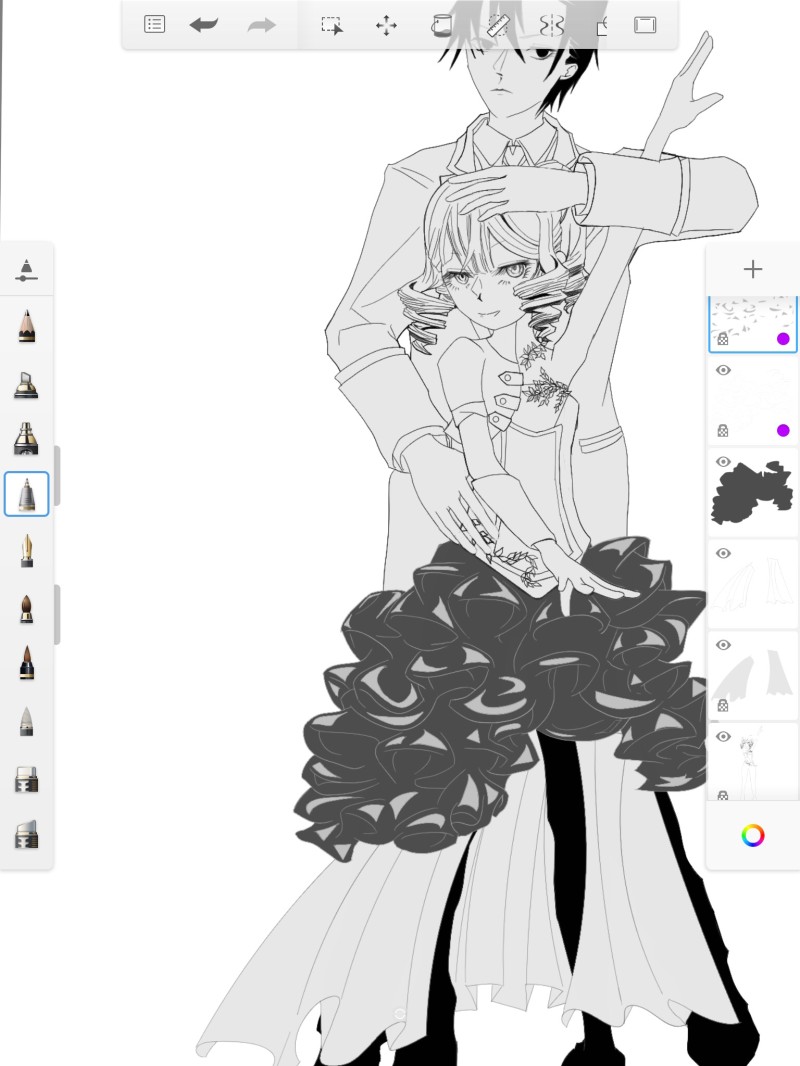
Task: Select the dress outline layer thumbnail
Action: (x=752, y=584)
